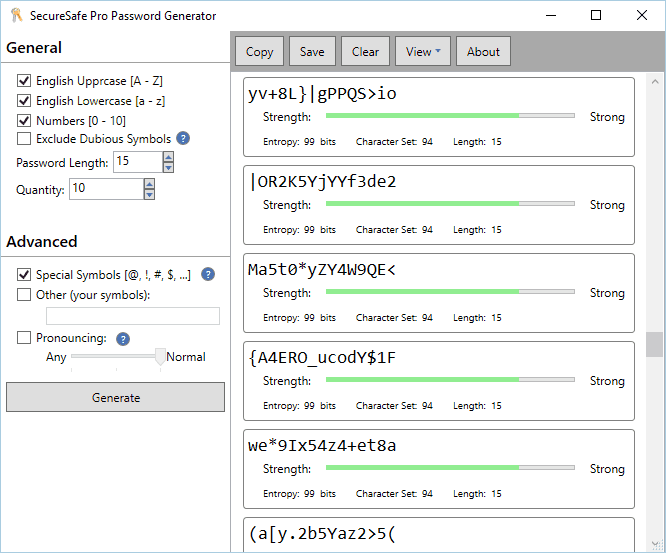Decrease Quantity with down arrow
This screenshot has height=553, width=666.
coord(149,194)
